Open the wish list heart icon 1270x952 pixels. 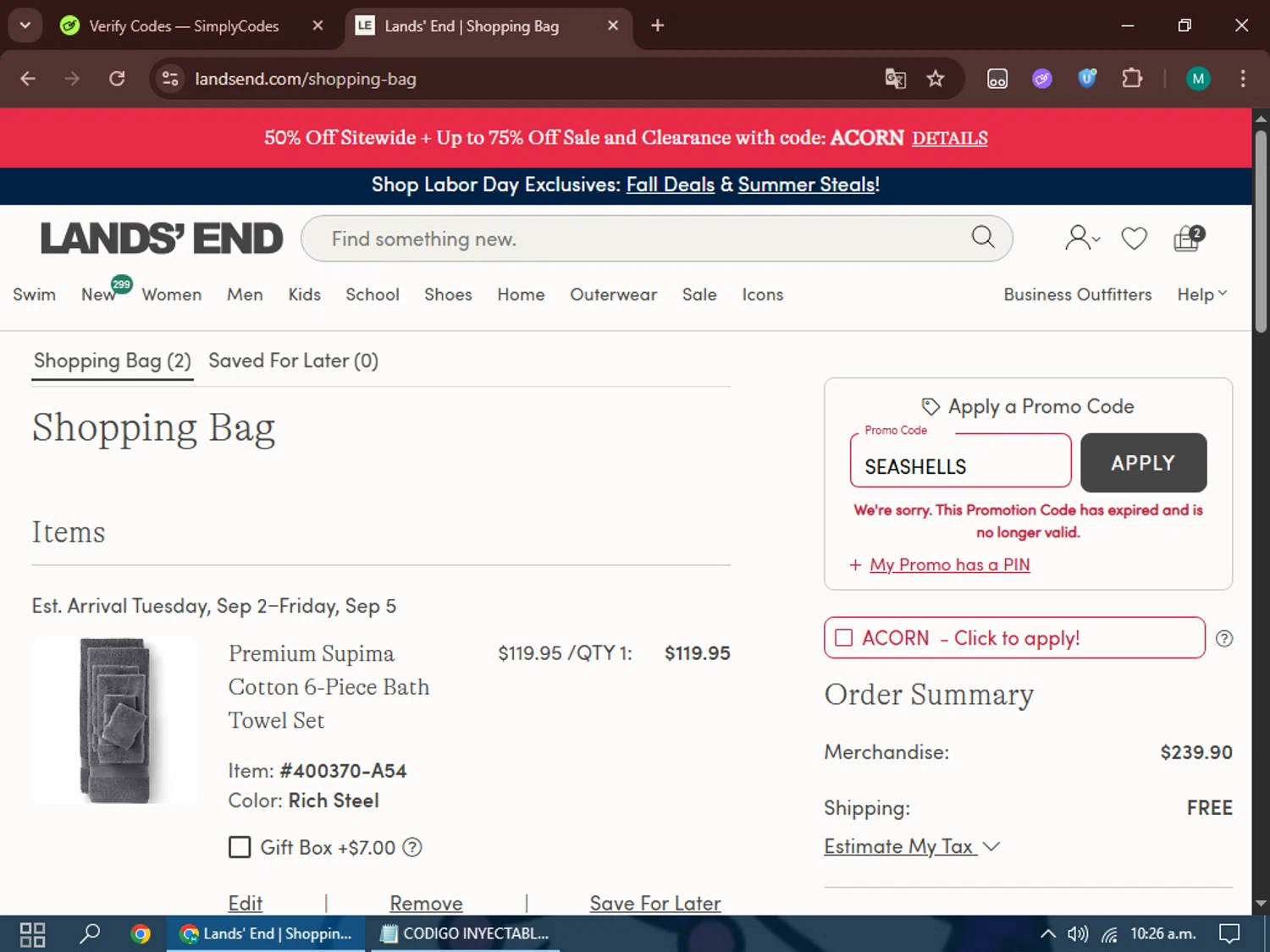tap(1134, 239)
